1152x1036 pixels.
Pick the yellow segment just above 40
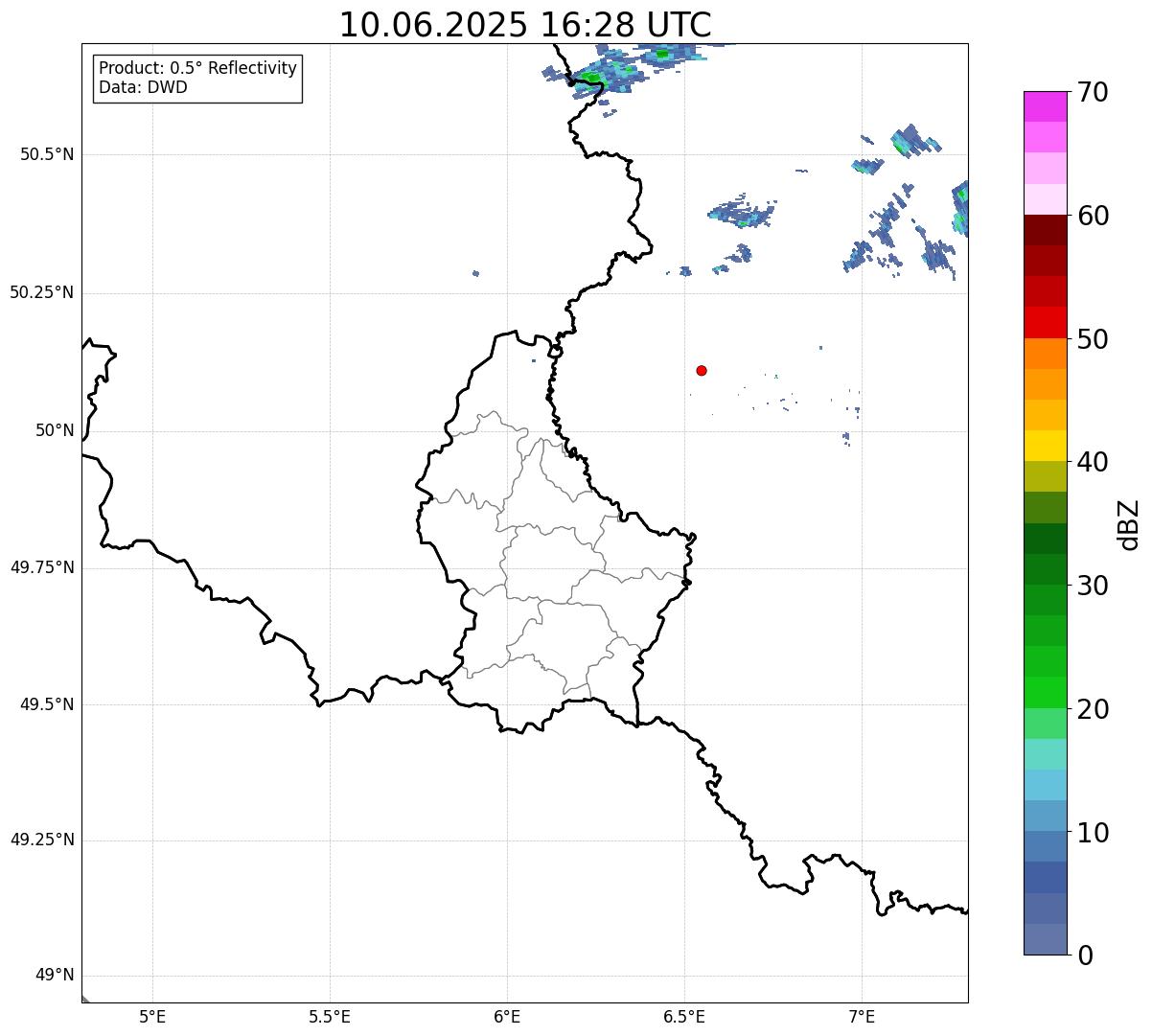(x=1045, y=446)
